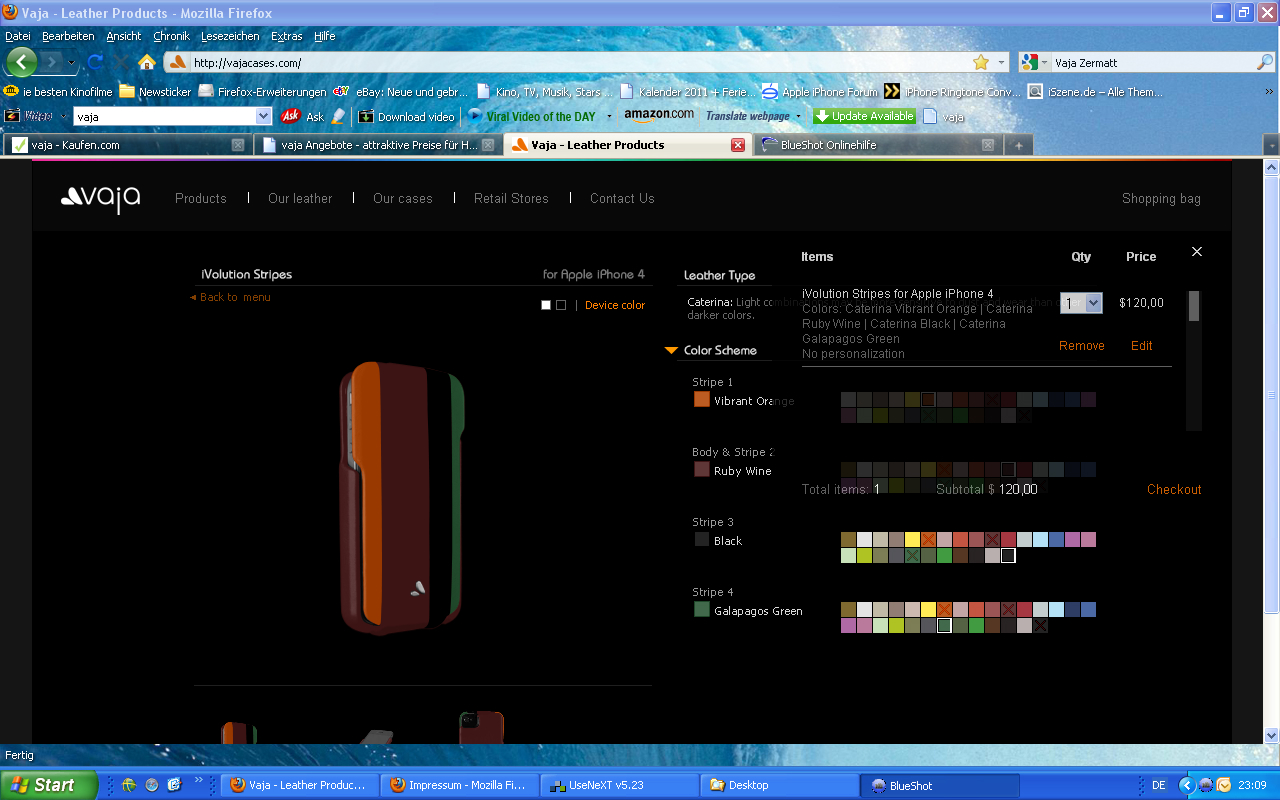Select the white device color box

(x=546, y=305)
